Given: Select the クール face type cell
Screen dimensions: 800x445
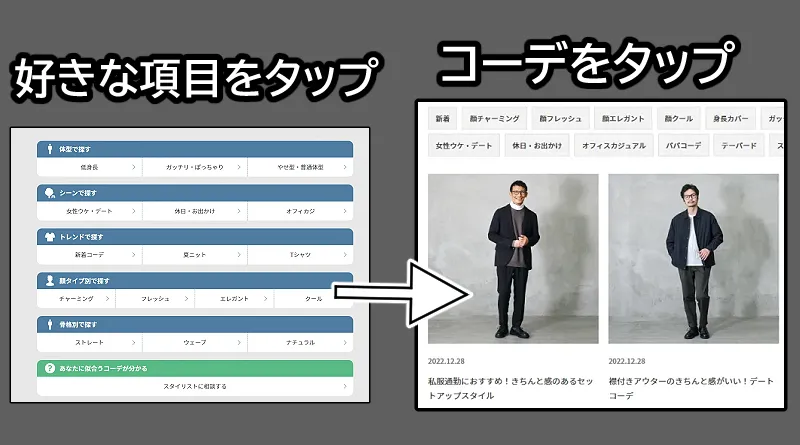Looking at the screenshot, I should point(313,299).
